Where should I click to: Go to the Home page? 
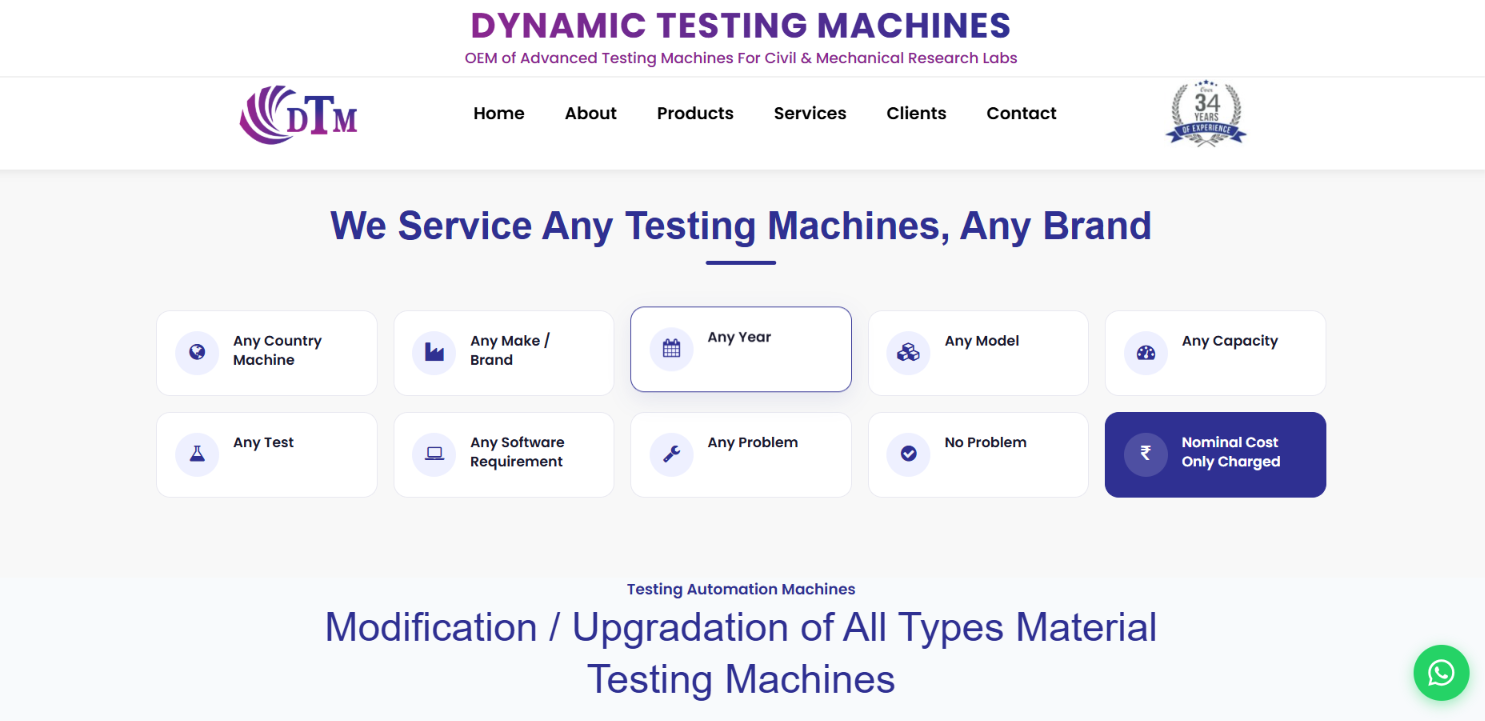pos(499,113)
